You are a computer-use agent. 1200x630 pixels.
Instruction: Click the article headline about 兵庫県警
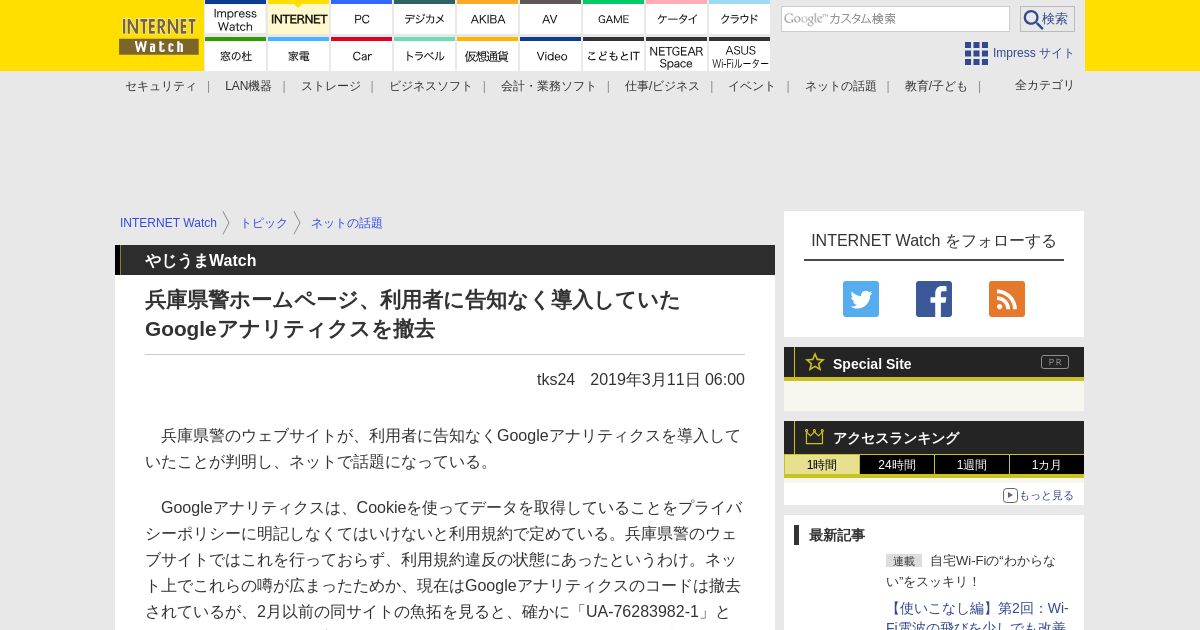412,314
